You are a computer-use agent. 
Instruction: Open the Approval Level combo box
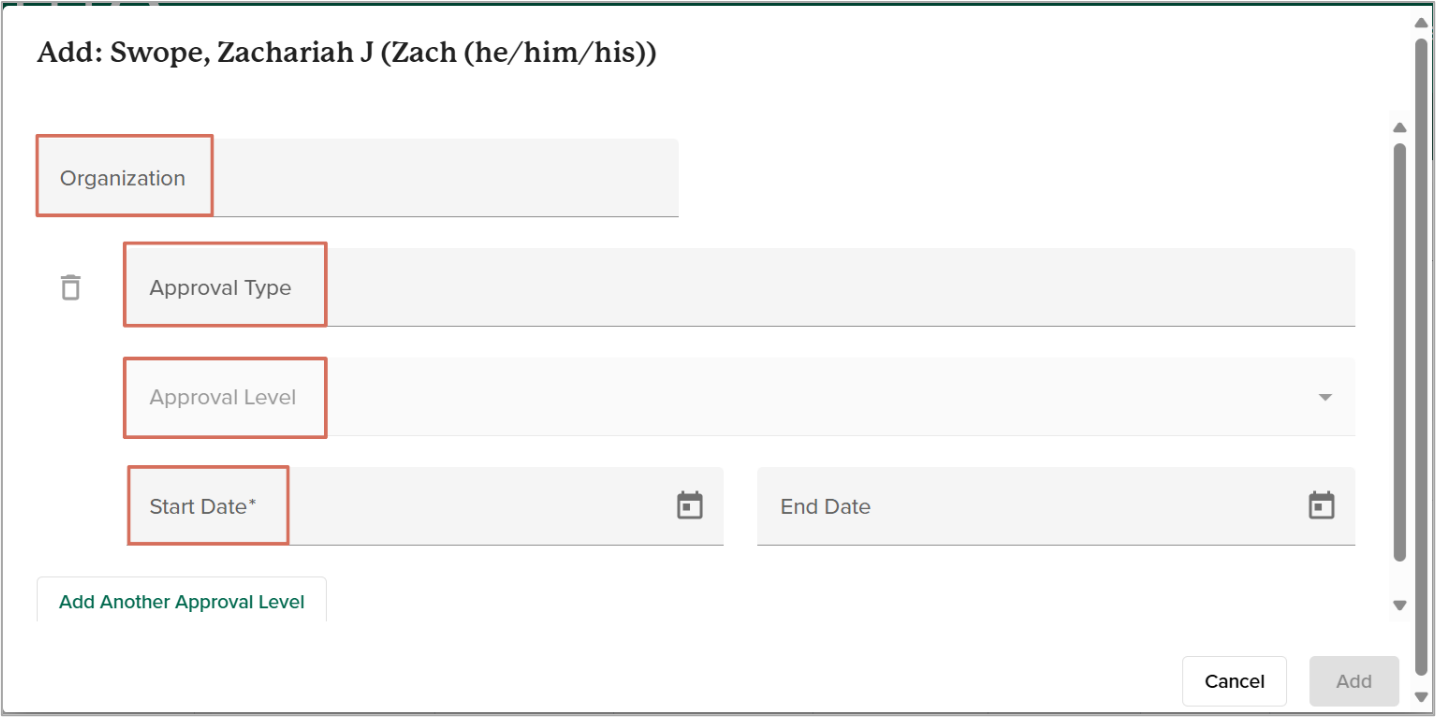(x=800, y=397)
